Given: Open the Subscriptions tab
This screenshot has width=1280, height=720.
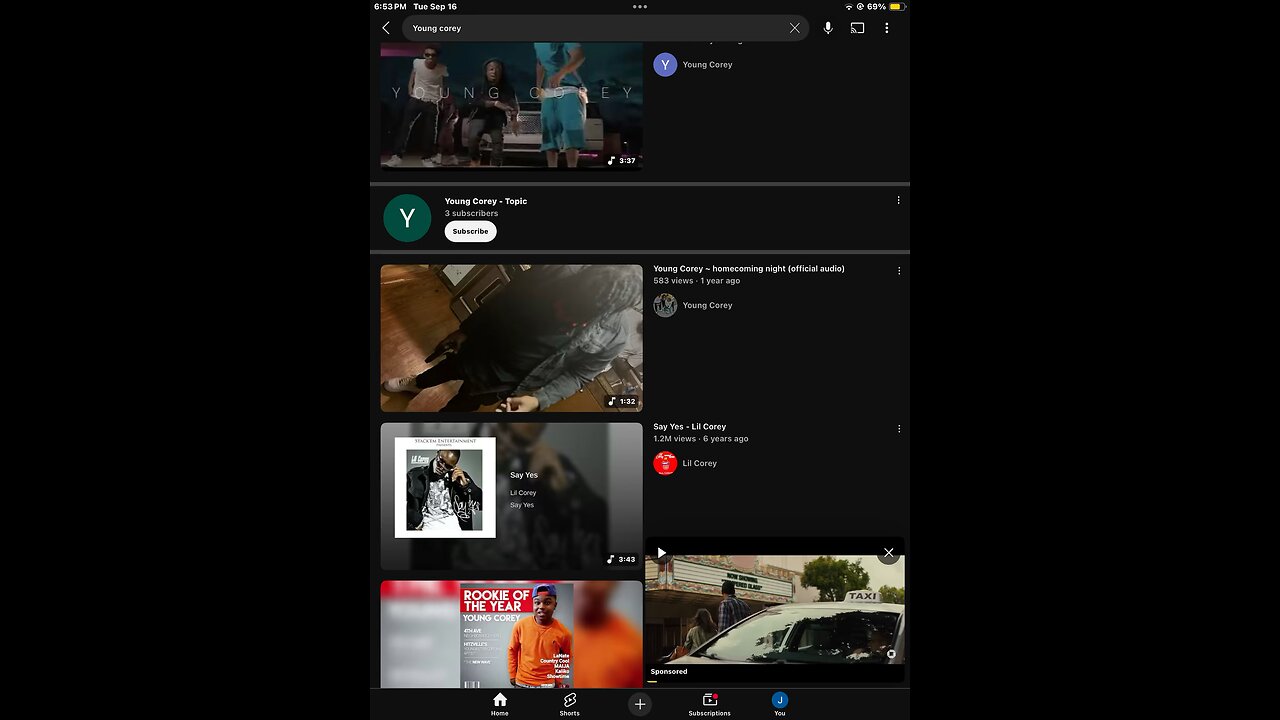Looking at the screenshot, I should click(709, 704).
